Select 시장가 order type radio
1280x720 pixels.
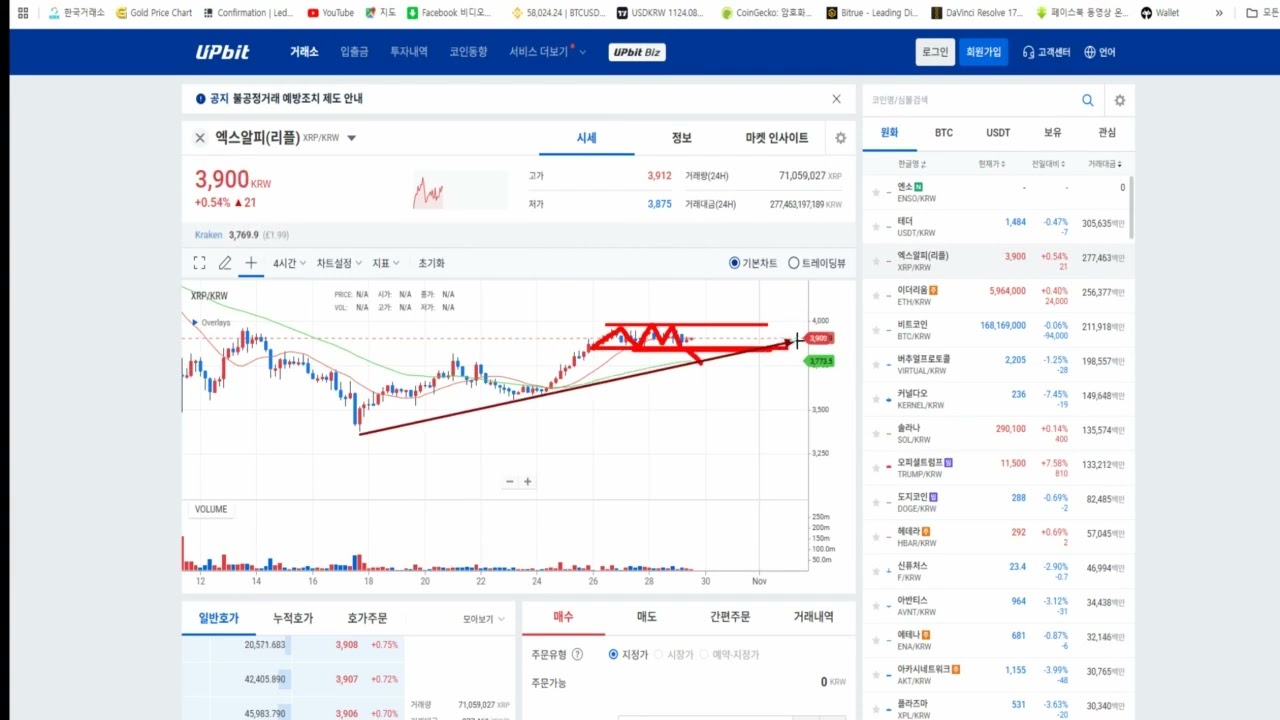pos(659,654)
